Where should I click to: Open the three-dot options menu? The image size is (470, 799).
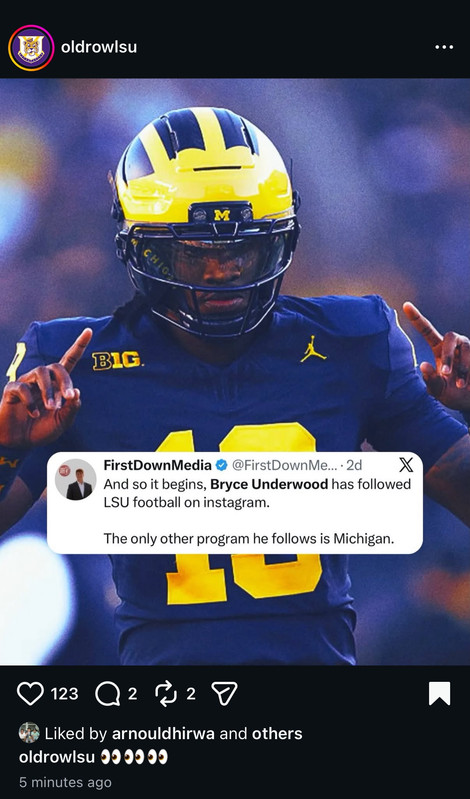pyautogui.click(x=444, y=47)
